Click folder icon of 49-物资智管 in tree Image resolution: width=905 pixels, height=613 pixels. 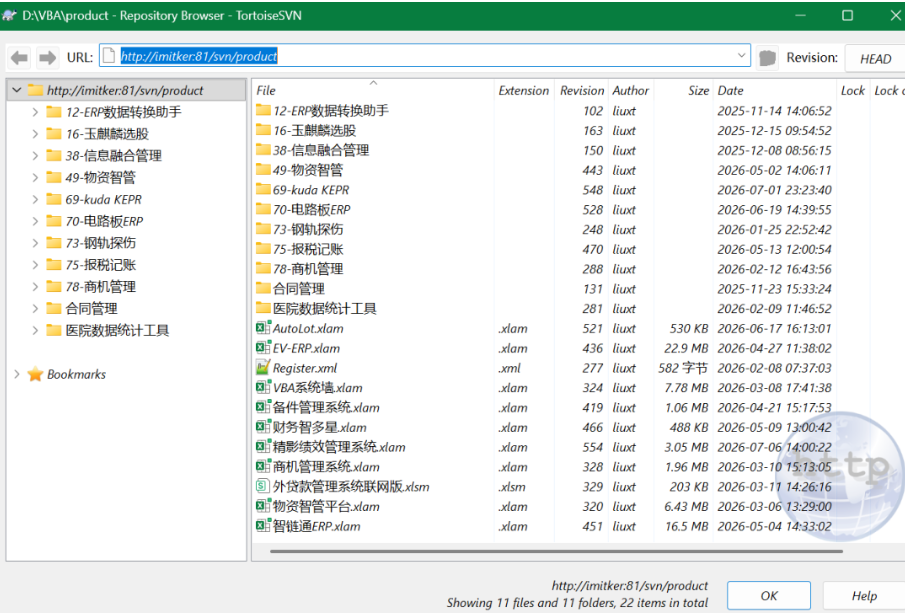(x=54, y=177)
